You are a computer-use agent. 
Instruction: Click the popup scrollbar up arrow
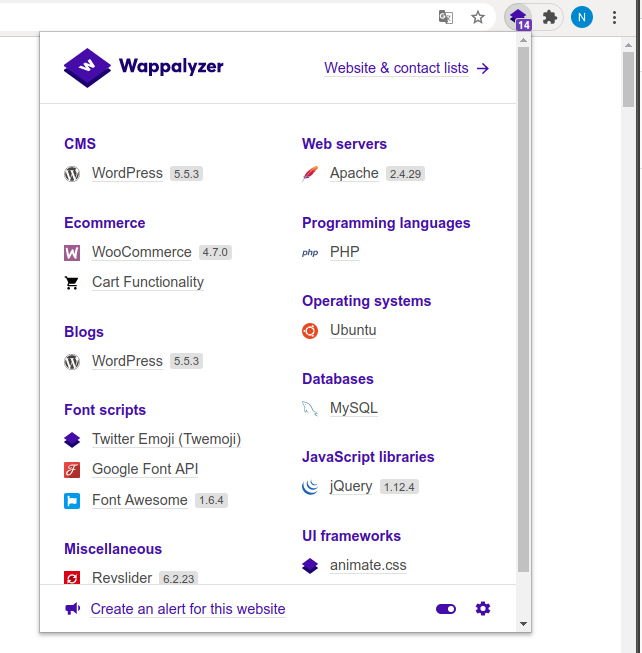pos(523,40)
